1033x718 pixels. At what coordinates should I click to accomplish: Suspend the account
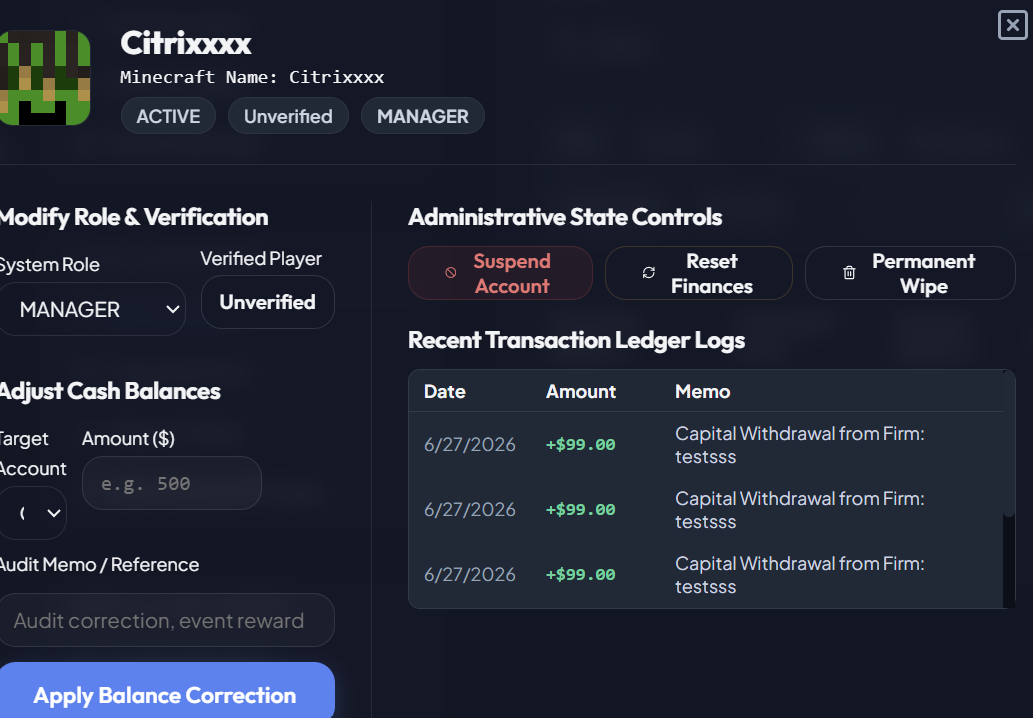coord(500,273)
